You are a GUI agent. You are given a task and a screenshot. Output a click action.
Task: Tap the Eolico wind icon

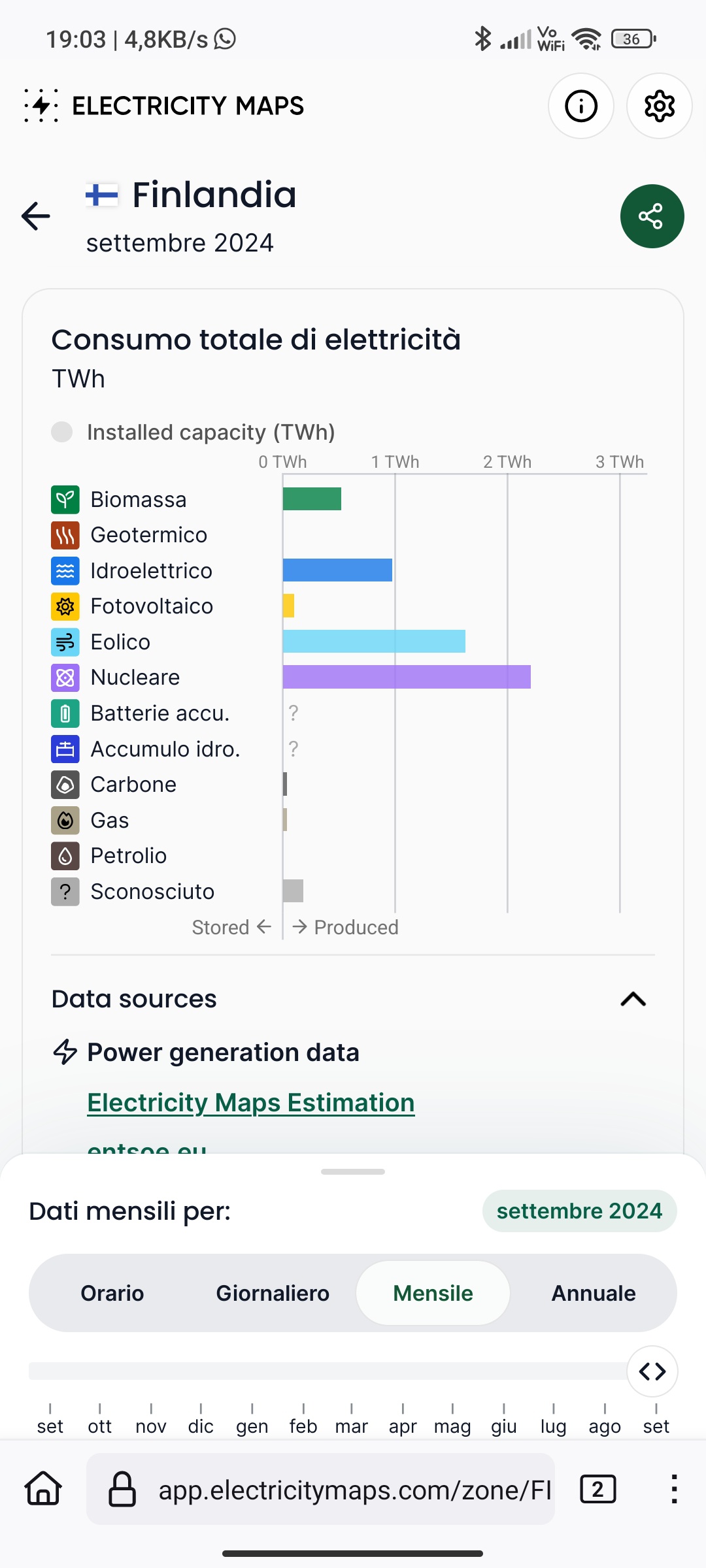tap(65, 642)
